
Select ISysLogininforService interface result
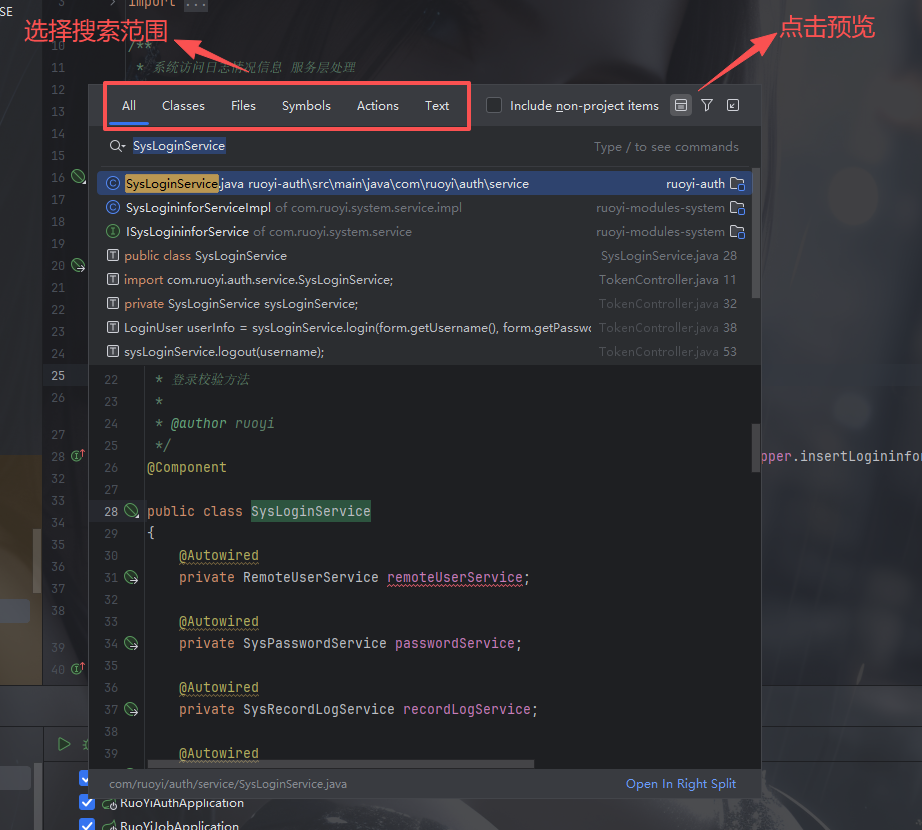pos(424,232)
